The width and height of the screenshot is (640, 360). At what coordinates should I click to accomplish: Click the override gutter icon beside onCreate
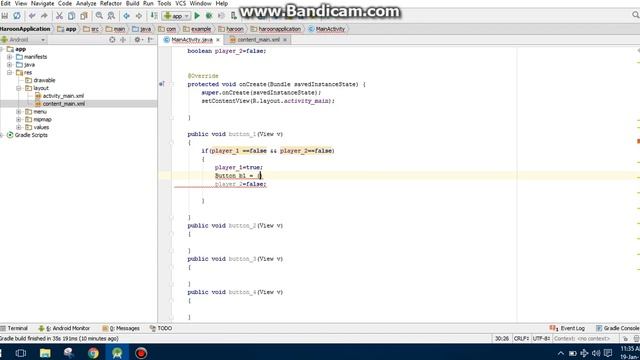point(162,84)
